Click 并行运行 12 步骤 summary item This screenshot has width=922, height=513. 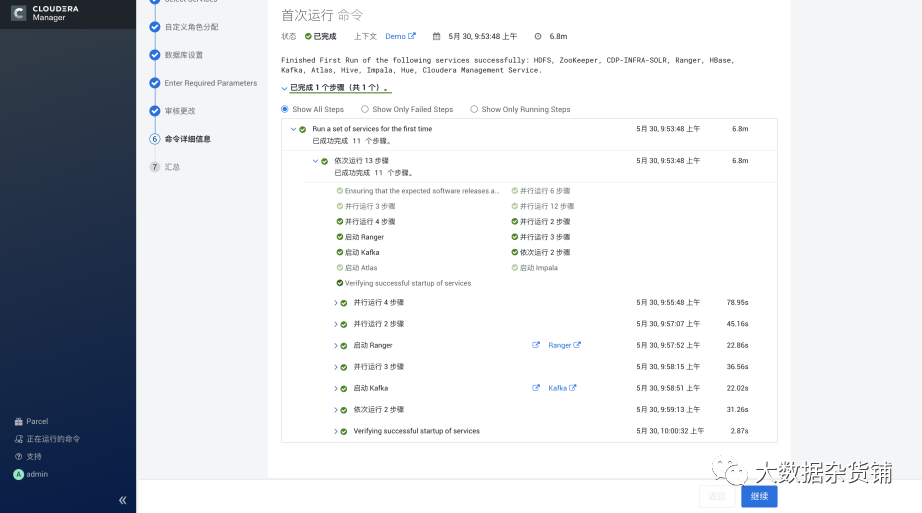pyautogui.click(x=547, y=206)
